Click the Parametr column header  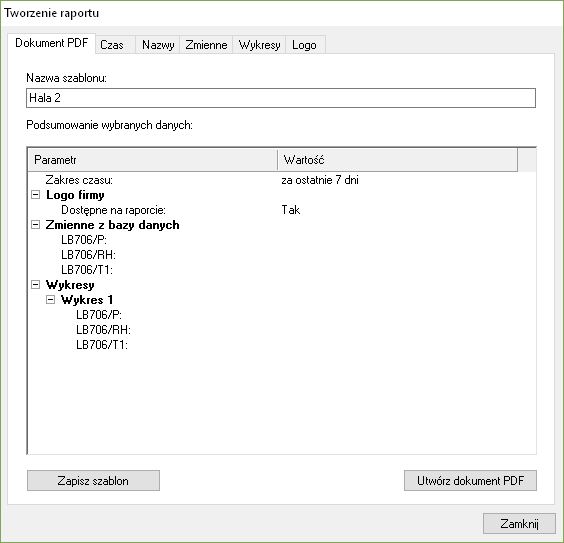pyautogui.click(x=153, y=160)
